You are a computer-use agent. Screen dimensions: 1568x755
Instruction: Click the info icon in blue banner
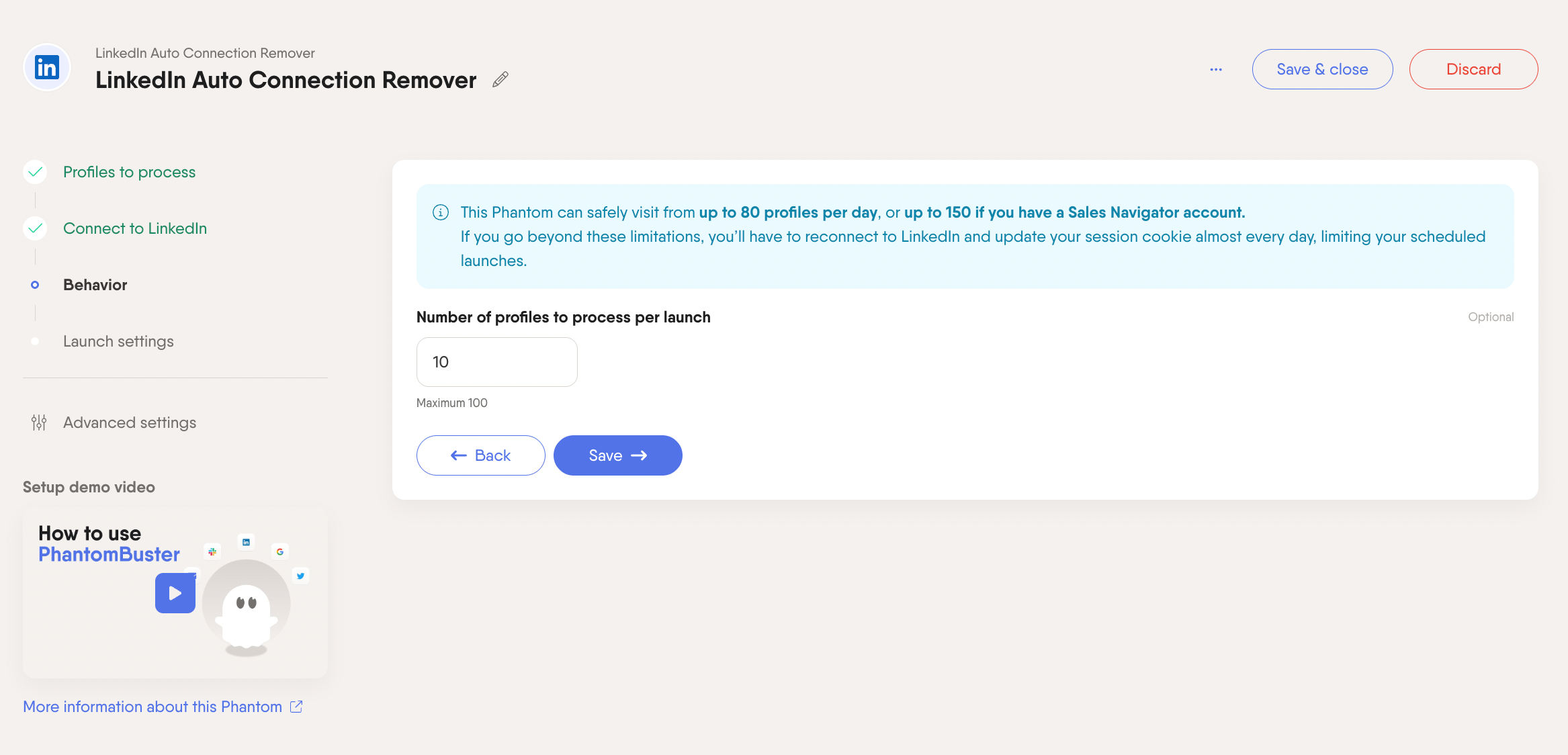pyautogui.click(x=441, y=213)
